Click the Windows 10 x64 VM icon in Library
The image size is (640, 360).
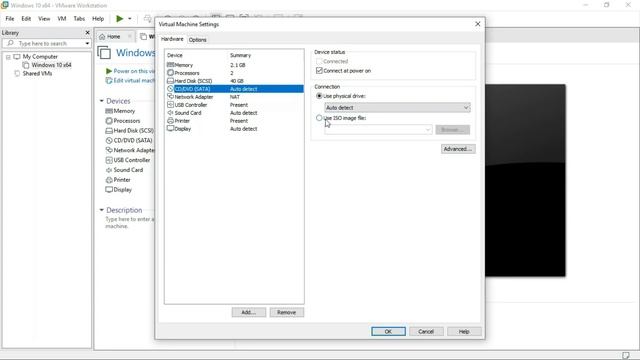(26, 65)
